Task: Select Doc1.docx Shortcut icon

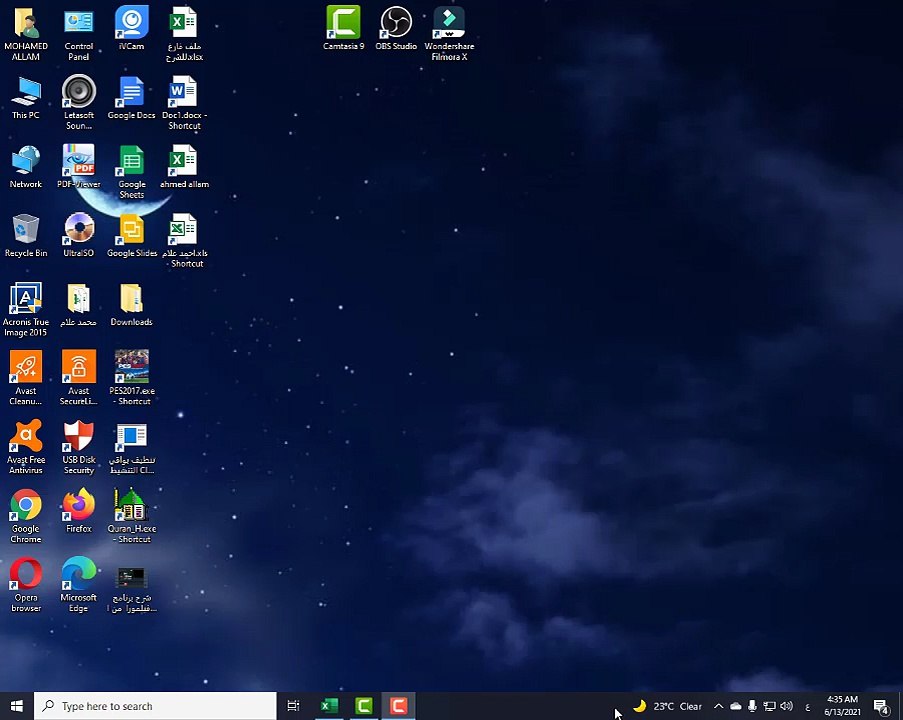Action: point(184,103)
